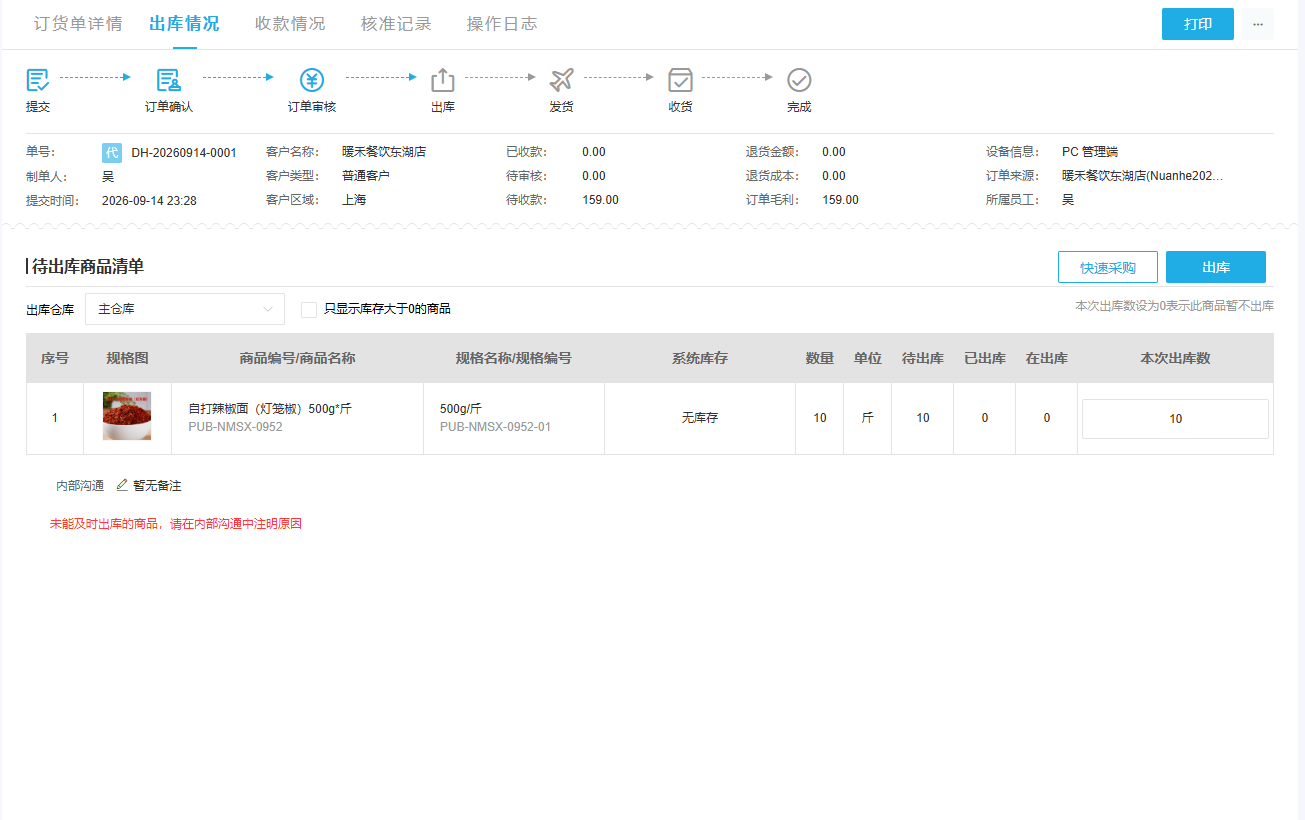
Task: Click the 系统库存 column header
Action: tap(700, 358)
